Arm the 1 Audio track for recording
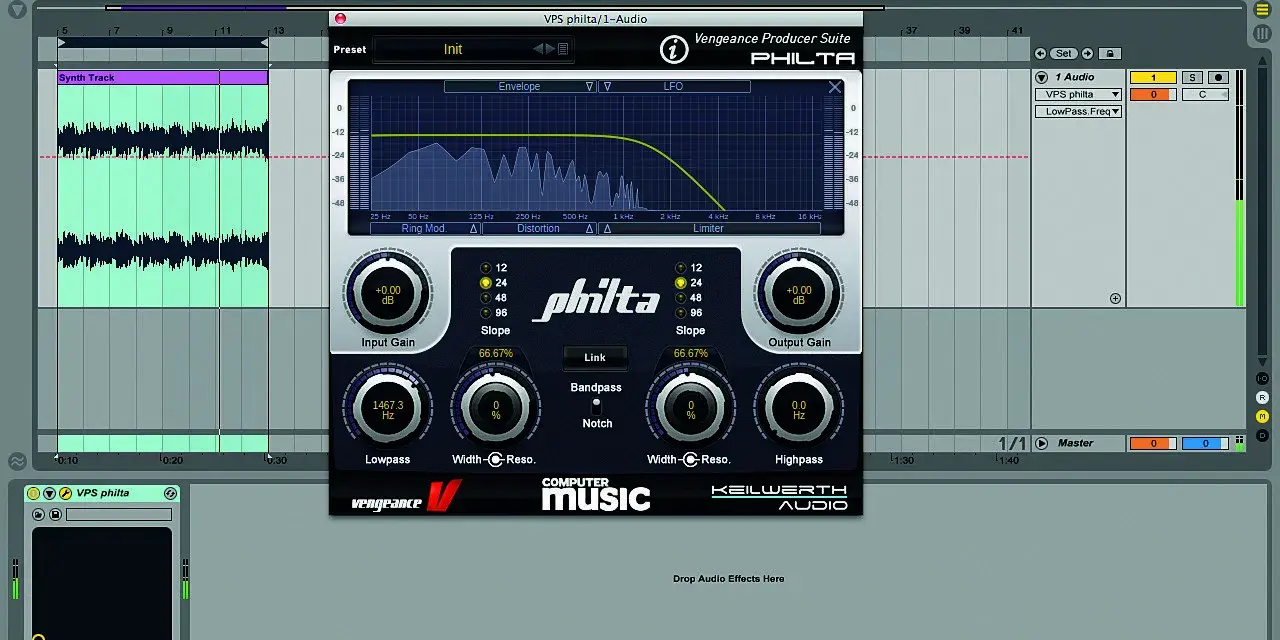 (1218, 77)
